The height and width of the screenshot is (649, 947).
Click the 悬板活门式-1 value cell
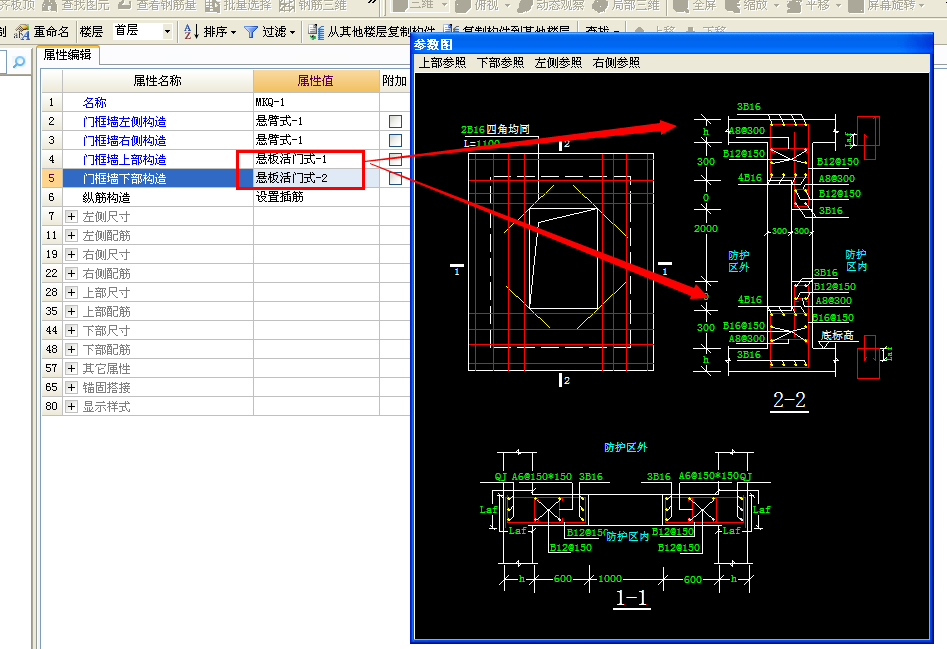pos(316,159)
